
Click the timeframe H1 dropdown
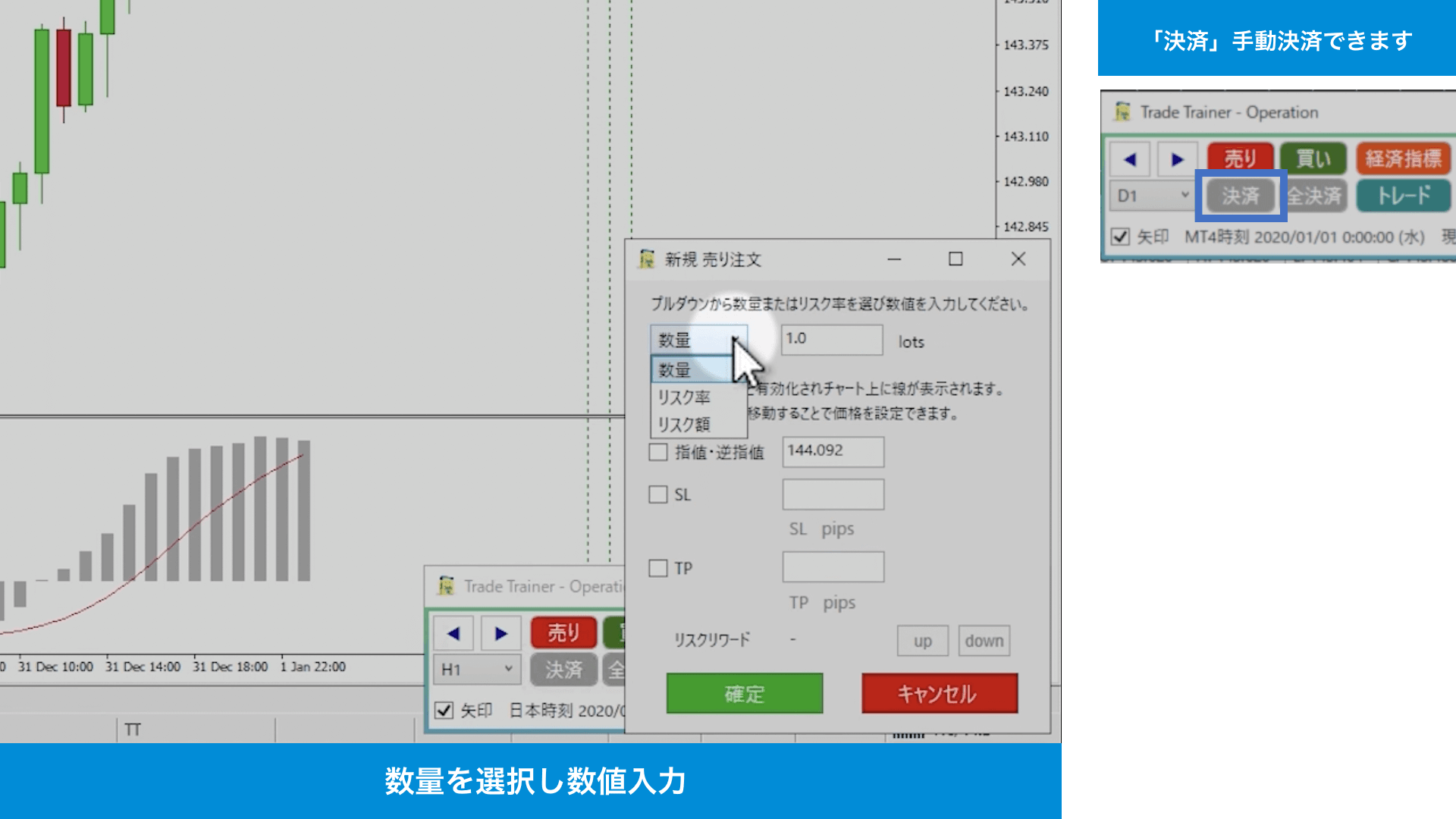click(x=475, y=668)
